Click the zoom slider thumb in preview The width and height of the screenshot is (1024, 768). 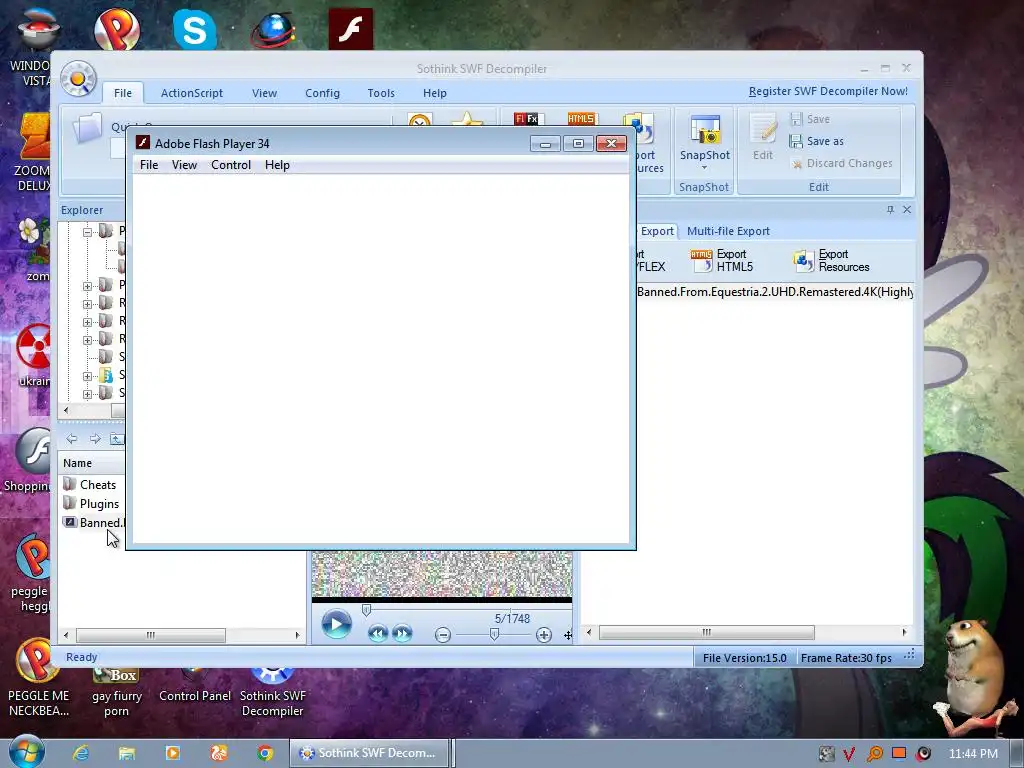[x=494, y=634]
